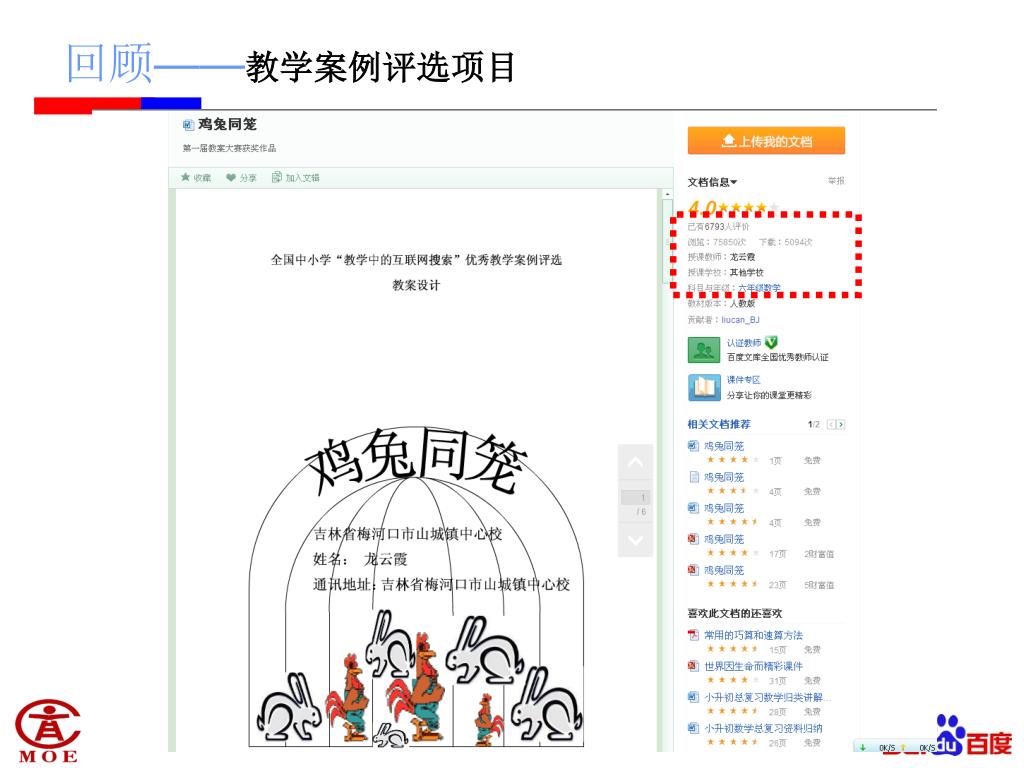Click the 鸡兔同笼 document type icon in title
1024x768 pixels.
[x=188, y=125]
